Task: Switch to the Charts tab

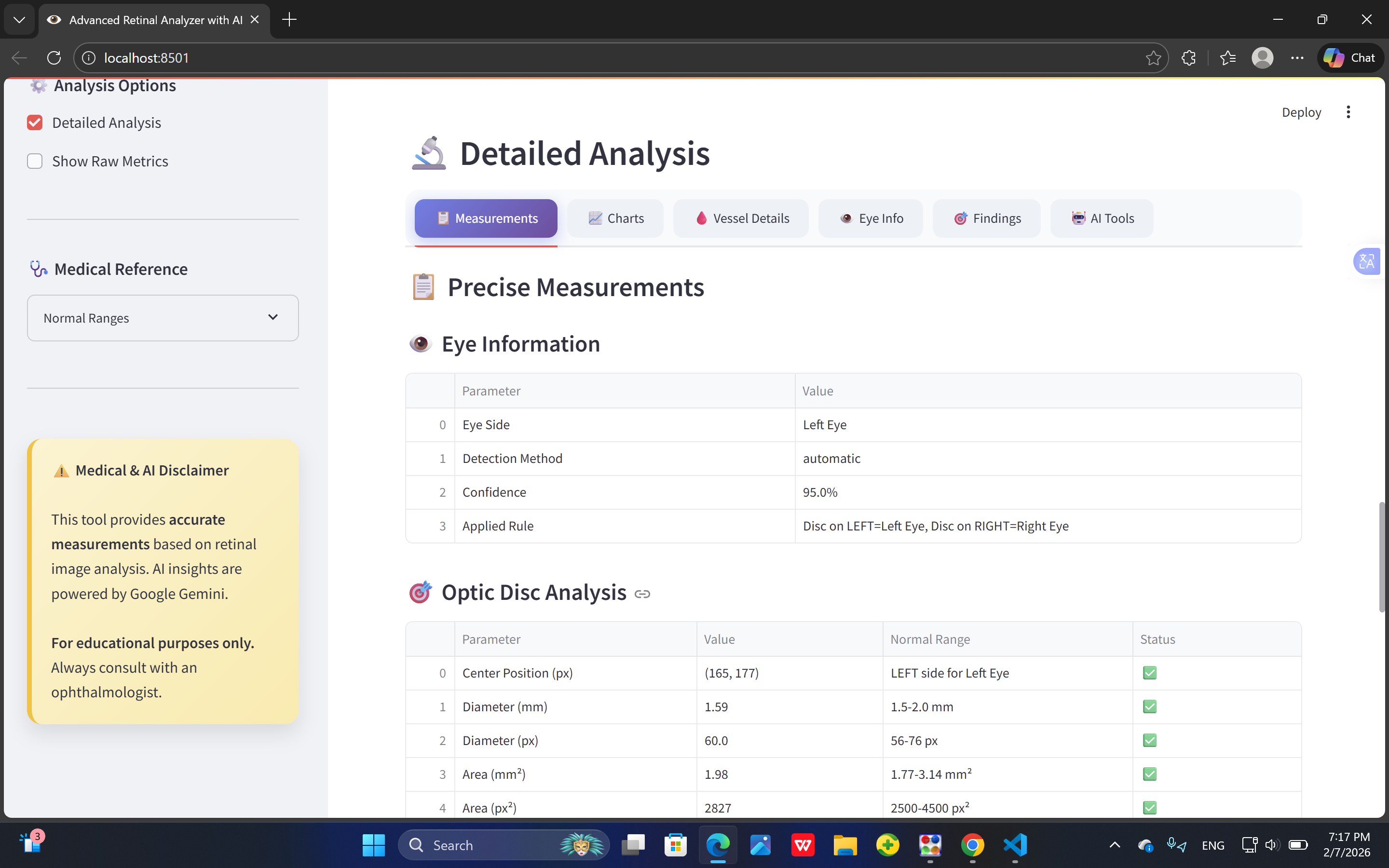Action: click(x=616, y=219)
